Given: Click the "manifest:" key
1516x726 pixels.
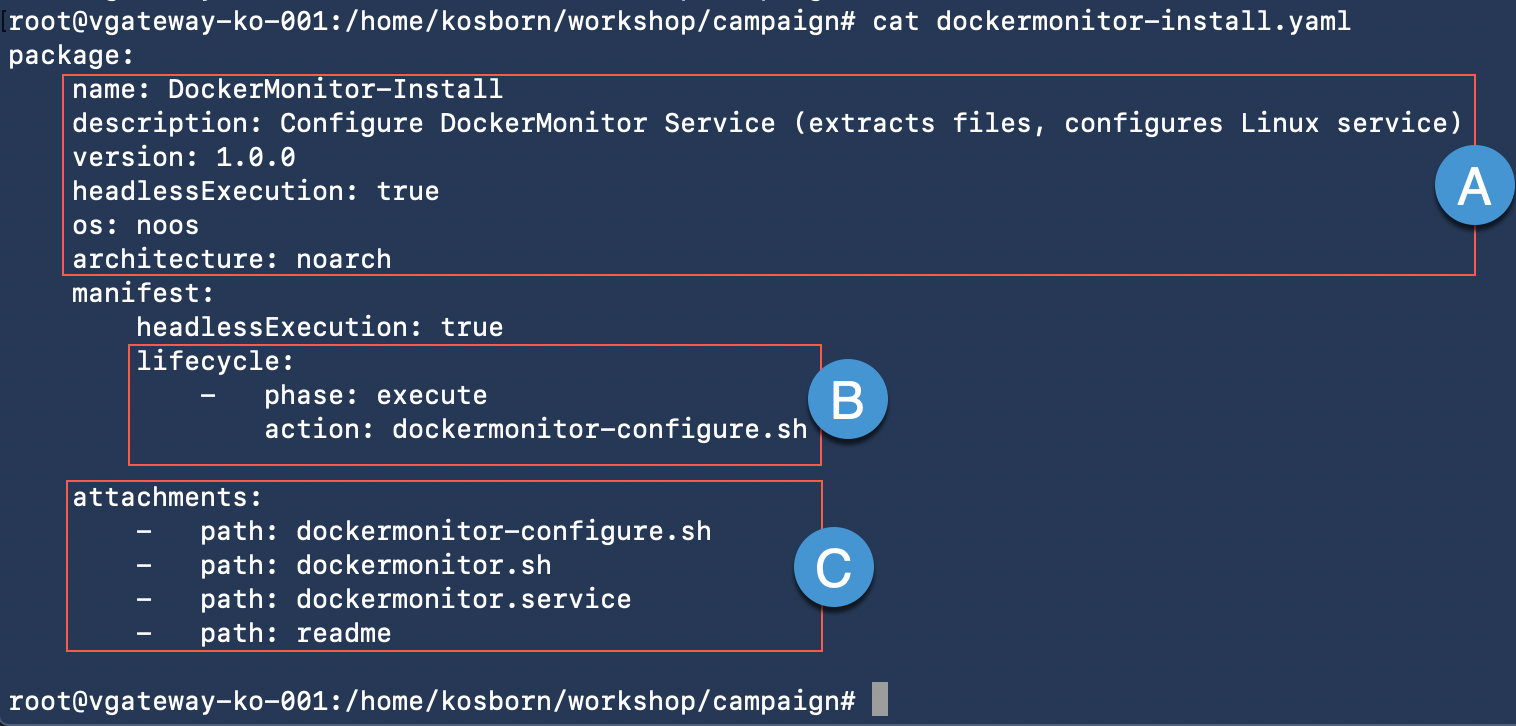Looking at the screenshot, I should [x=143, y=293].
